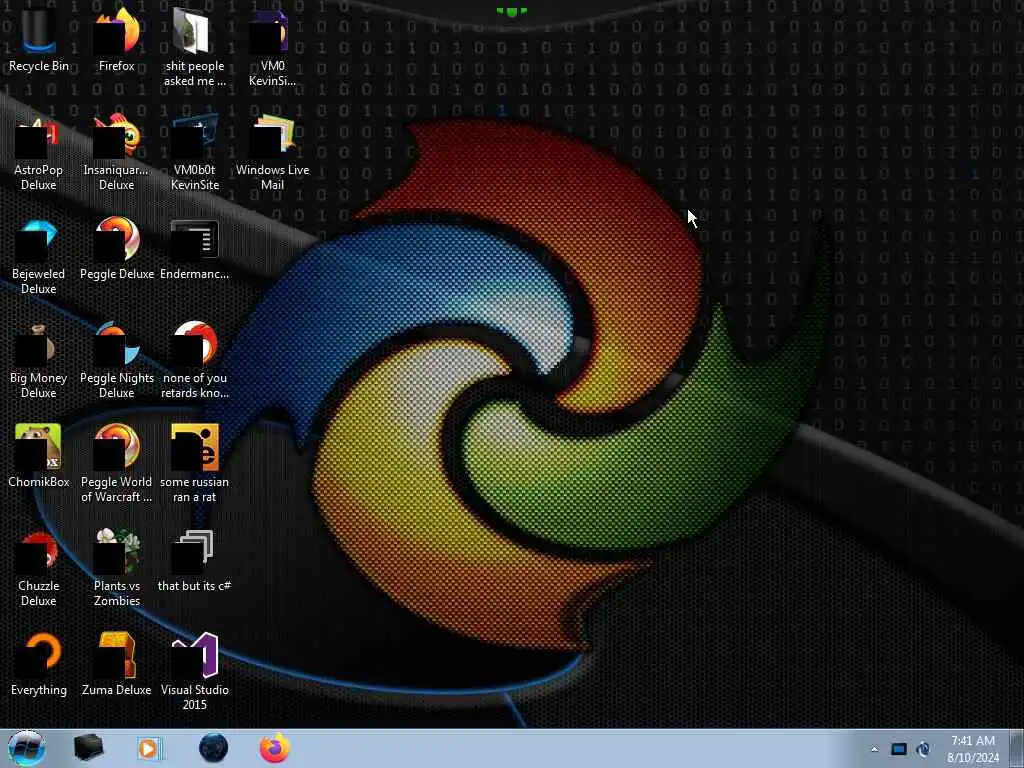The height and width of the screenshot is (768, 1024).
Task: Open the Recycle Bin desktop icon
Action: point(39,39)
